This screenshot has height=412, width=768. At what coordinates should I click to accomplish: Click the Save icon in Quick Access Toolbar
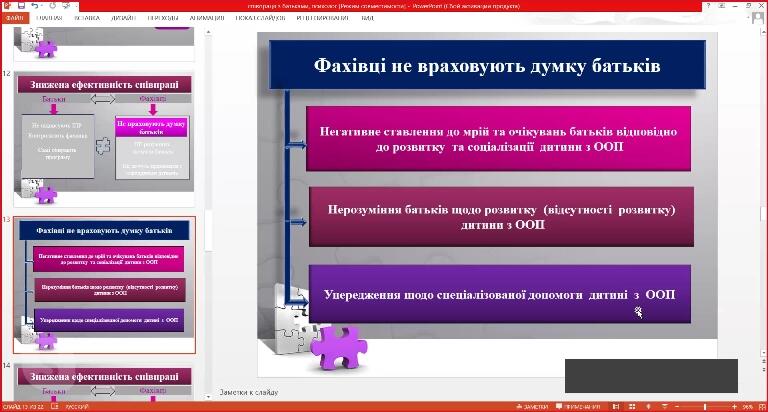21,5
